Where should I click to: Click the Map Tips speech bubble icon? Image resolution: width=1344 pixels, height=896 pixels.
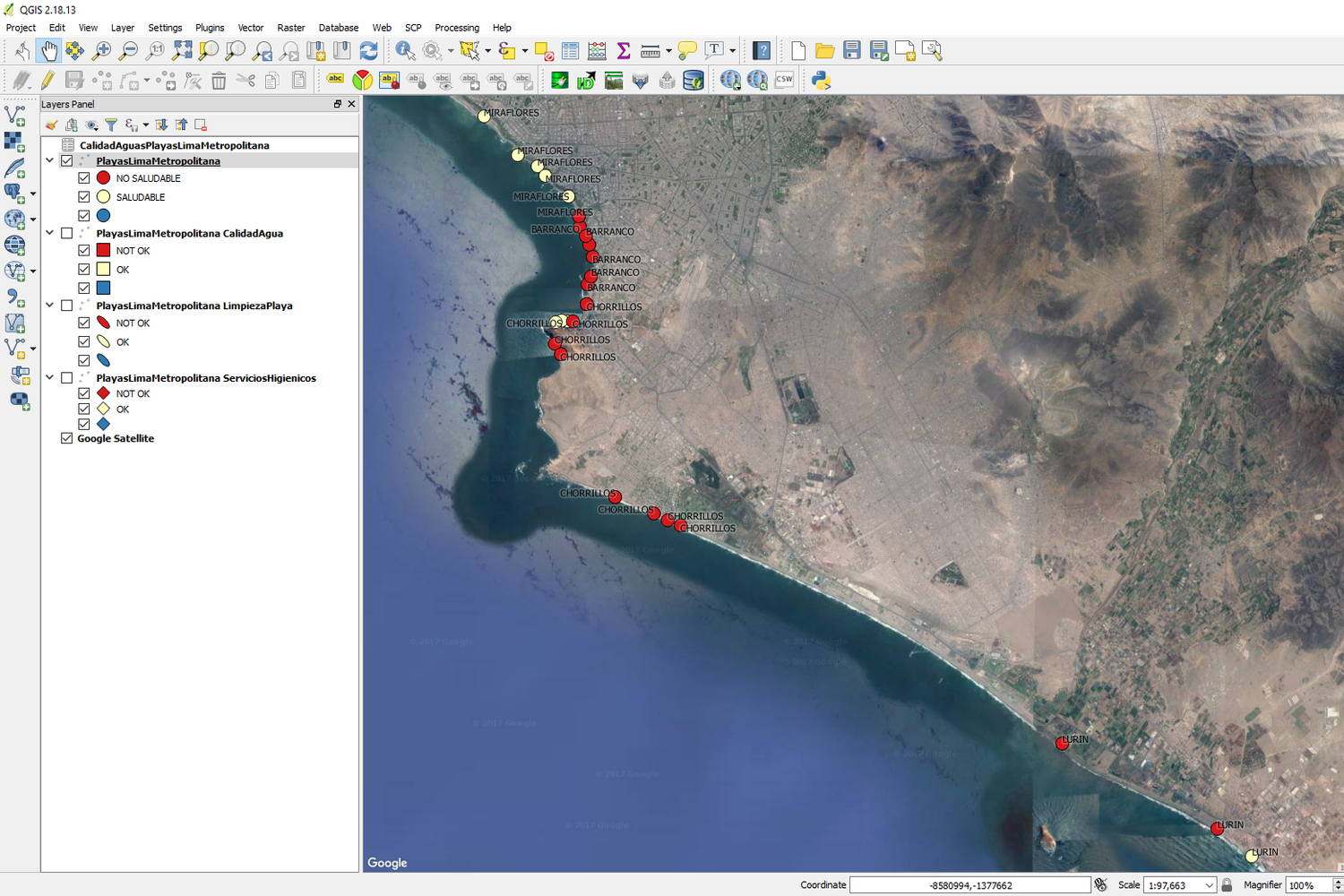[687, 51]
